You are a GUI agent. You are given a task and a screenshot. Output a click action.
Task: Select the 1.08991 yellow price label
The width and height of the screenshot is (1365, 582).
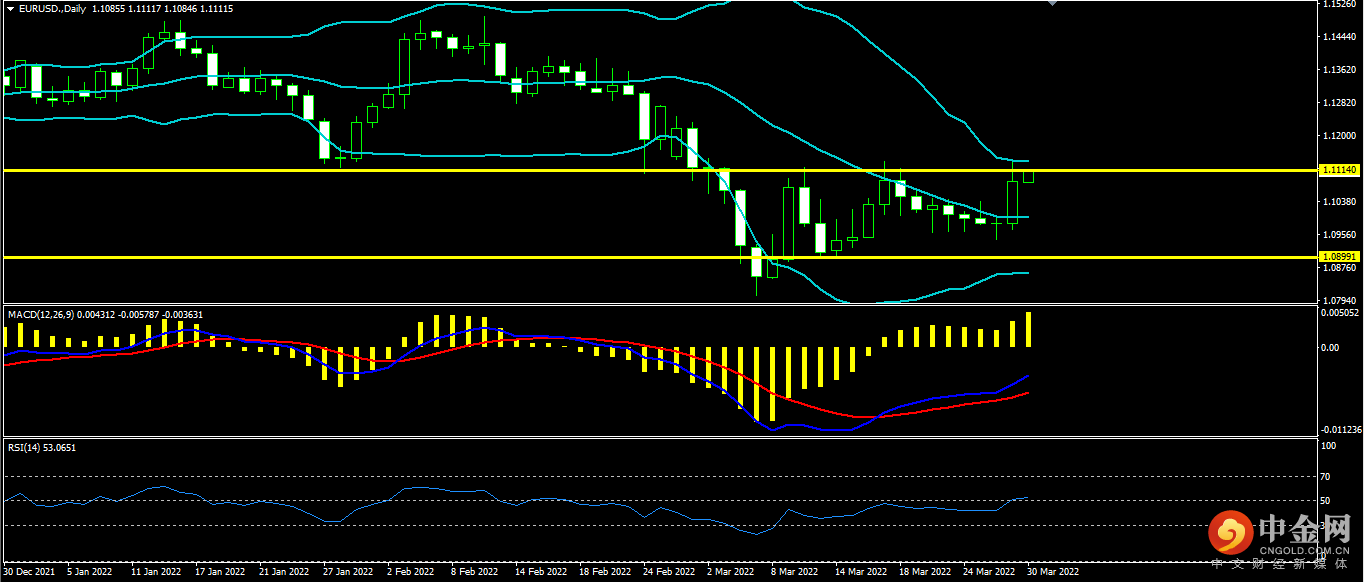[1338, 257]
